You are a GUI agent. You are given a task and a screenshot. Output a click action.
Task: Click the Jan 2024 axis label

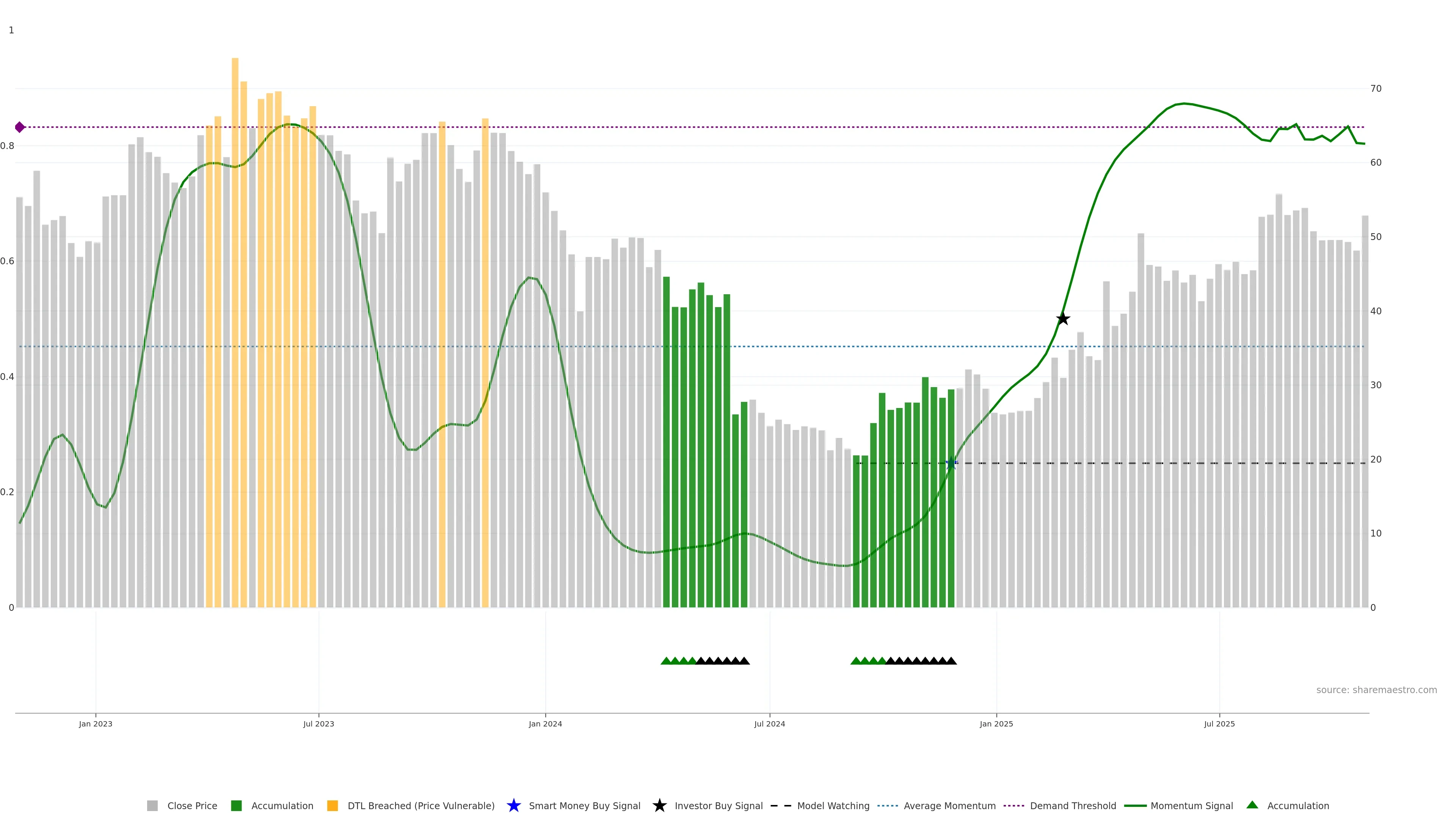(x=545, y=723)
